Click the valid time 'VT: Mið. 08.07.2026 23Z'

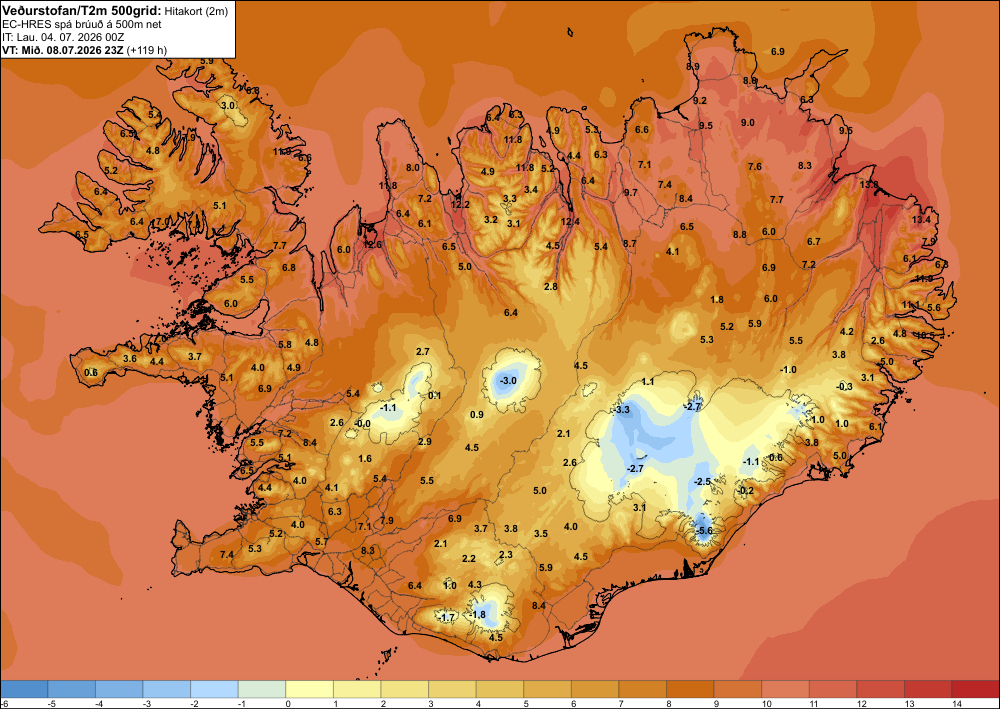tap(63, 50)
